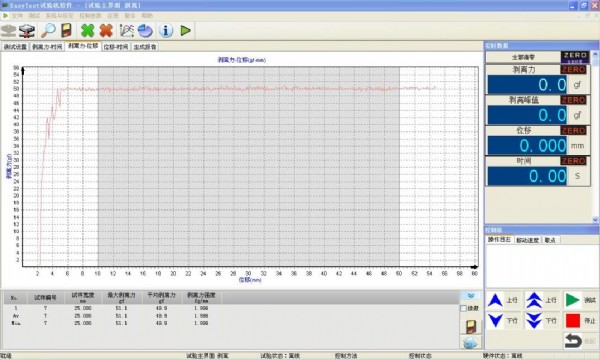
Task: Click the double blue down arrow fast-descend
Action: tap(534, 321)
